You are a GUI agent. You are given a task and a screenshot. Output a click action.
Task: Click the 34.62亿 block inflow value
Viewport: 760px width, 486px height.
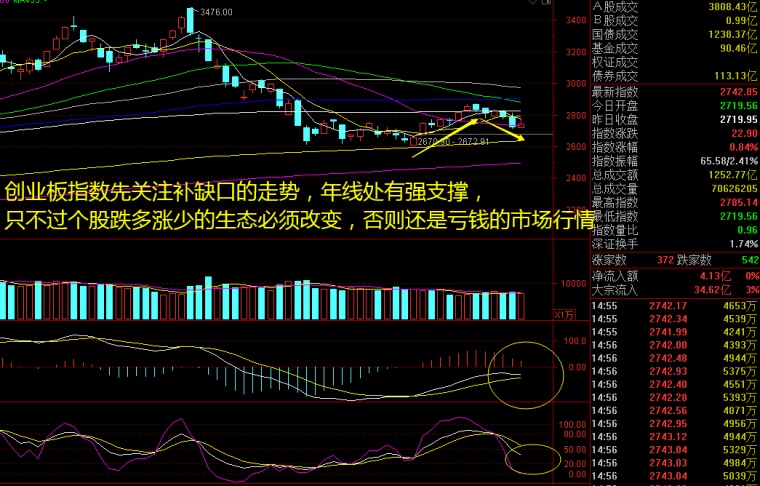coord(712,290)
